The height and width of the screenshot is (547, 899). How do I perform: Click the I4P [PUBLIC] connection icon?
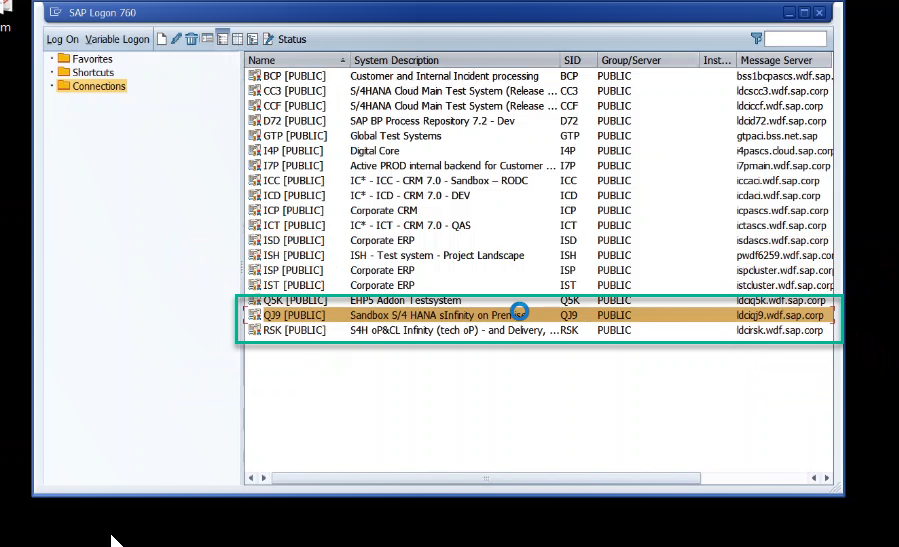coord(255,150)
